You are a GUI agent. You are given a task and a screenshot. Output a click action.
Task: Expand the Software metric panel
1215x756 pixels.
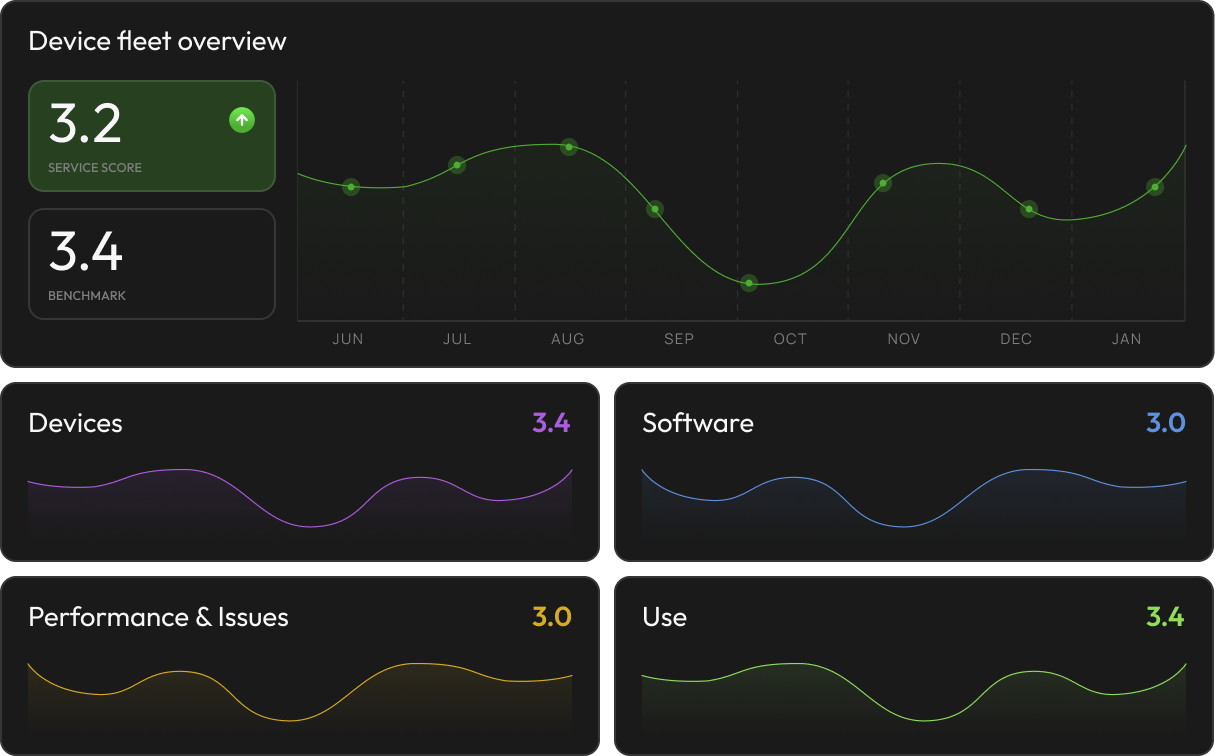pyautogui.click(x=912, y=470)
